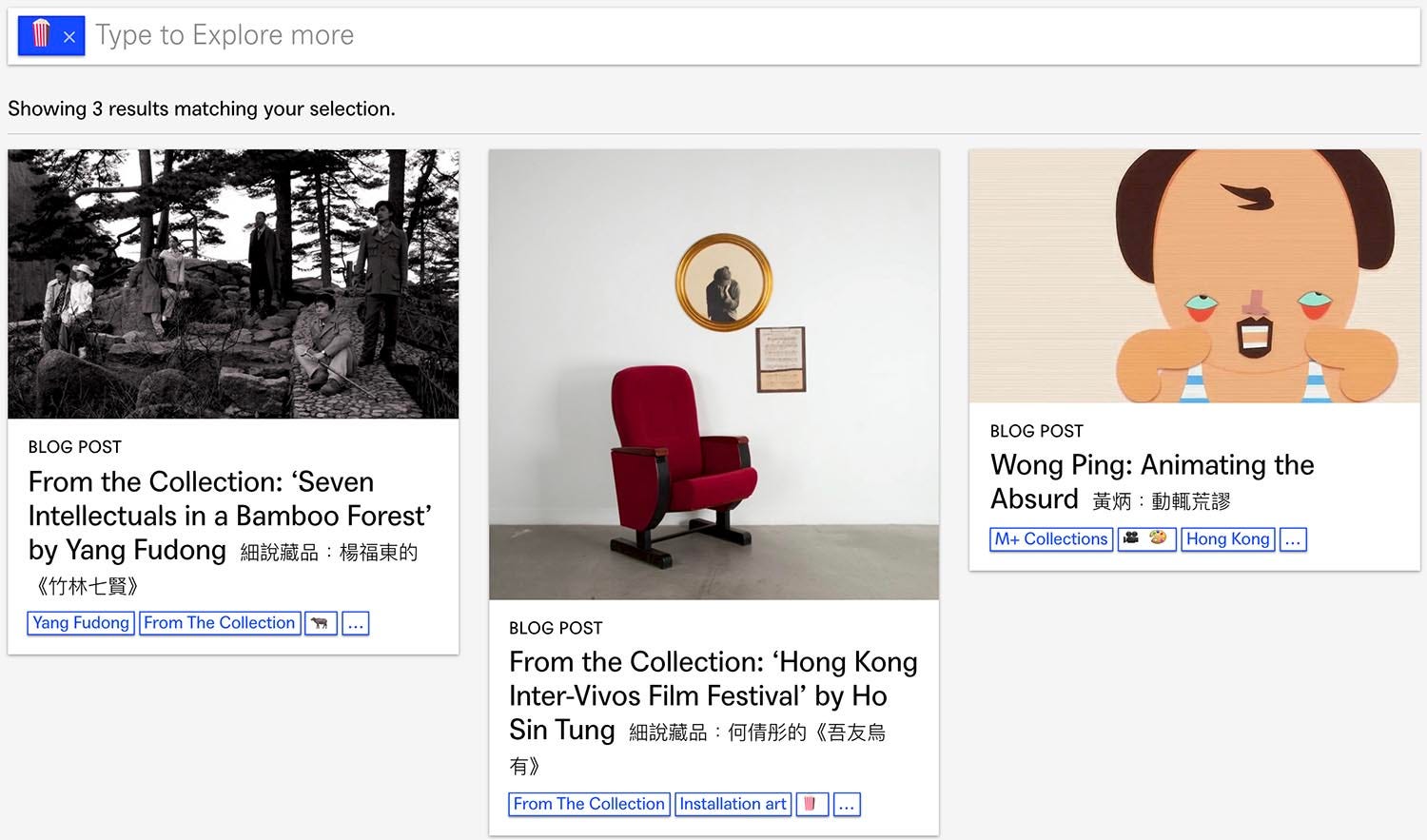Select the popcorn emoji tag under Ho Sin Tung post

pyautogui.click(x=811, y=805)
